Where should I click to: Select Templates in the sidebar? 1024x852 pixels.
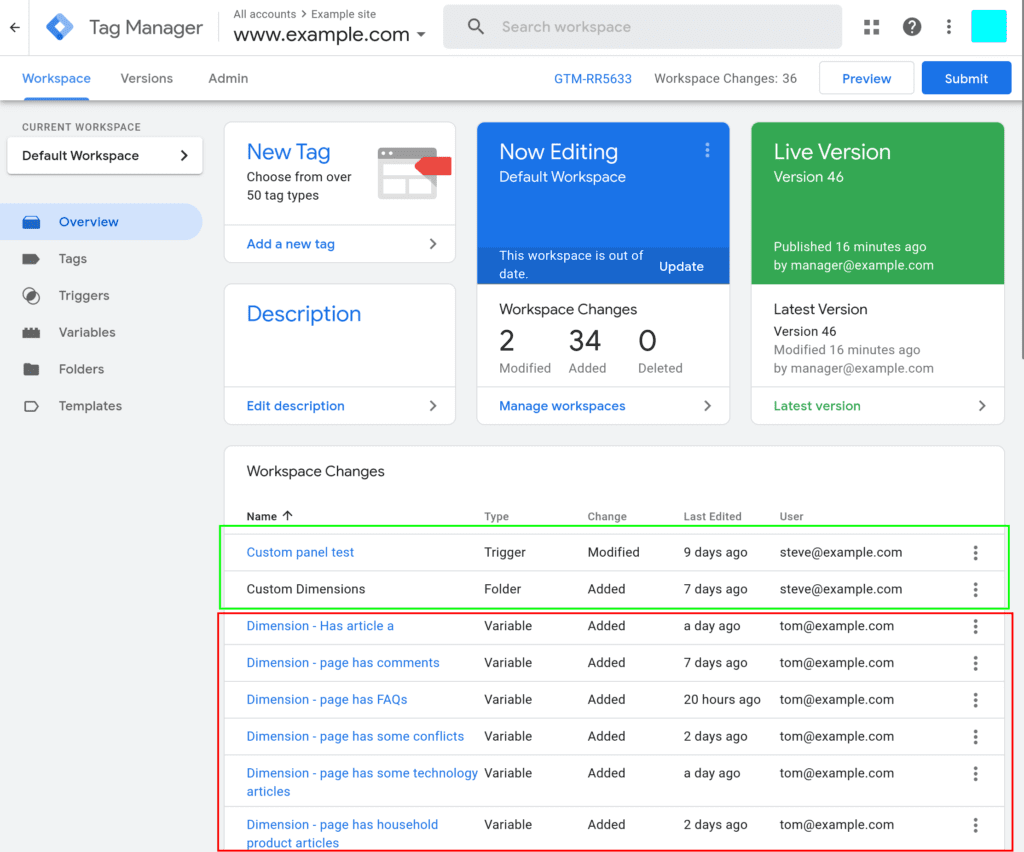pyautogui.click(x=90, y=406)
